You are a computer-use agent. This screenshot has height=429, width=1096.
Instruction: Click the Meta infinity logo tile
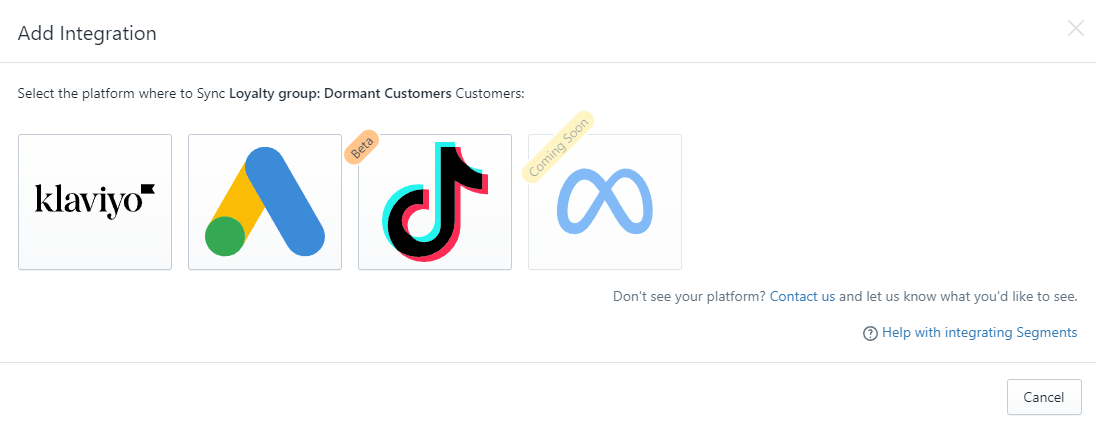tap(605, 202)
